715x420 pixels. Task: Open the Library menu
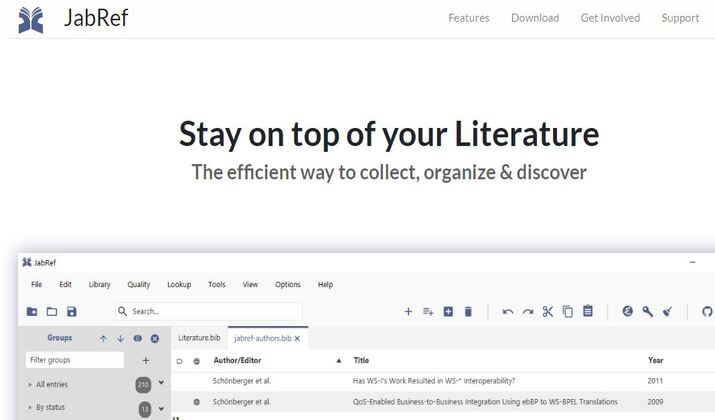point(99,285)
